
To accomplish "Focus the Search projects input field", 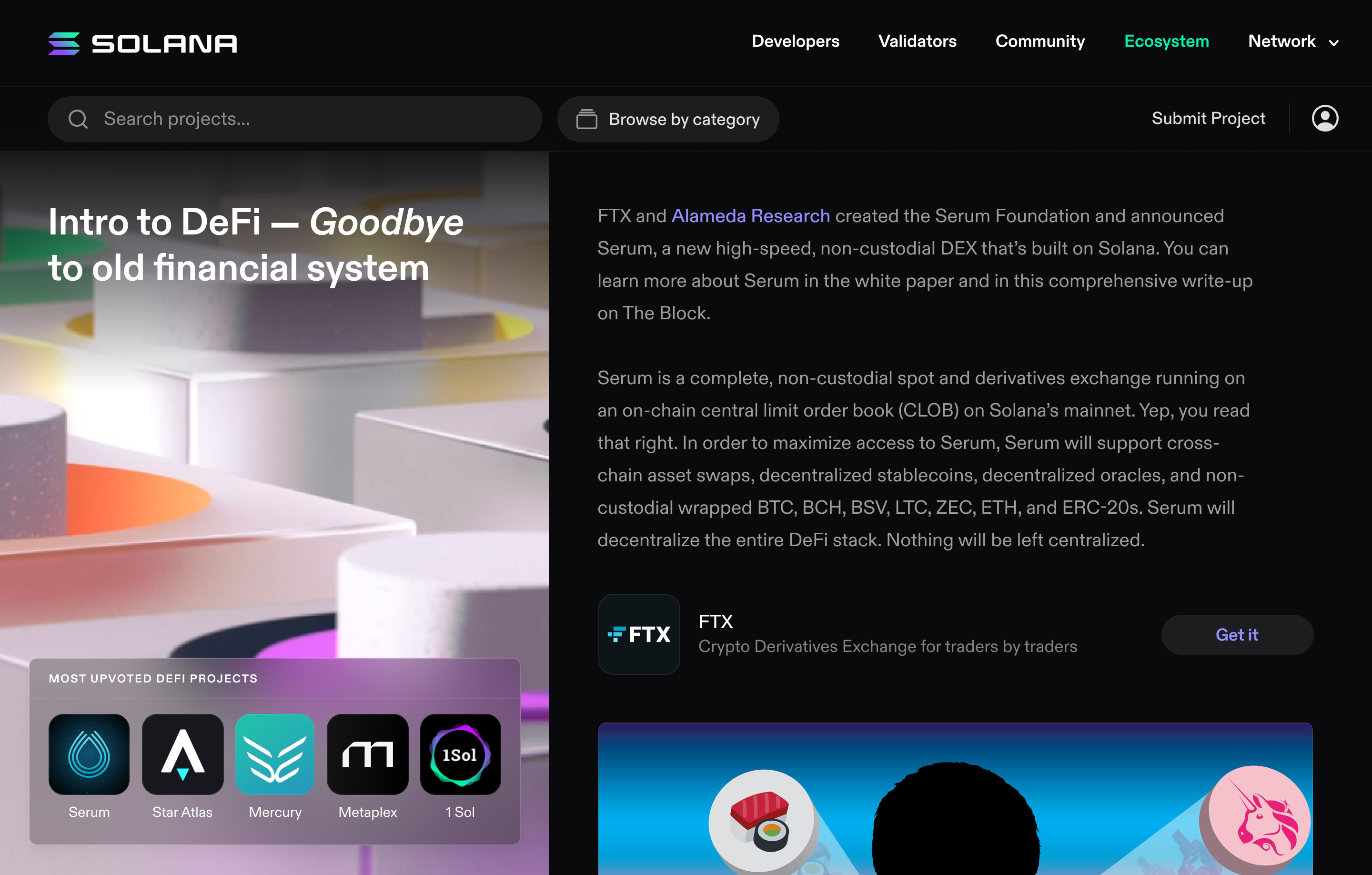I will click(294, 119).
